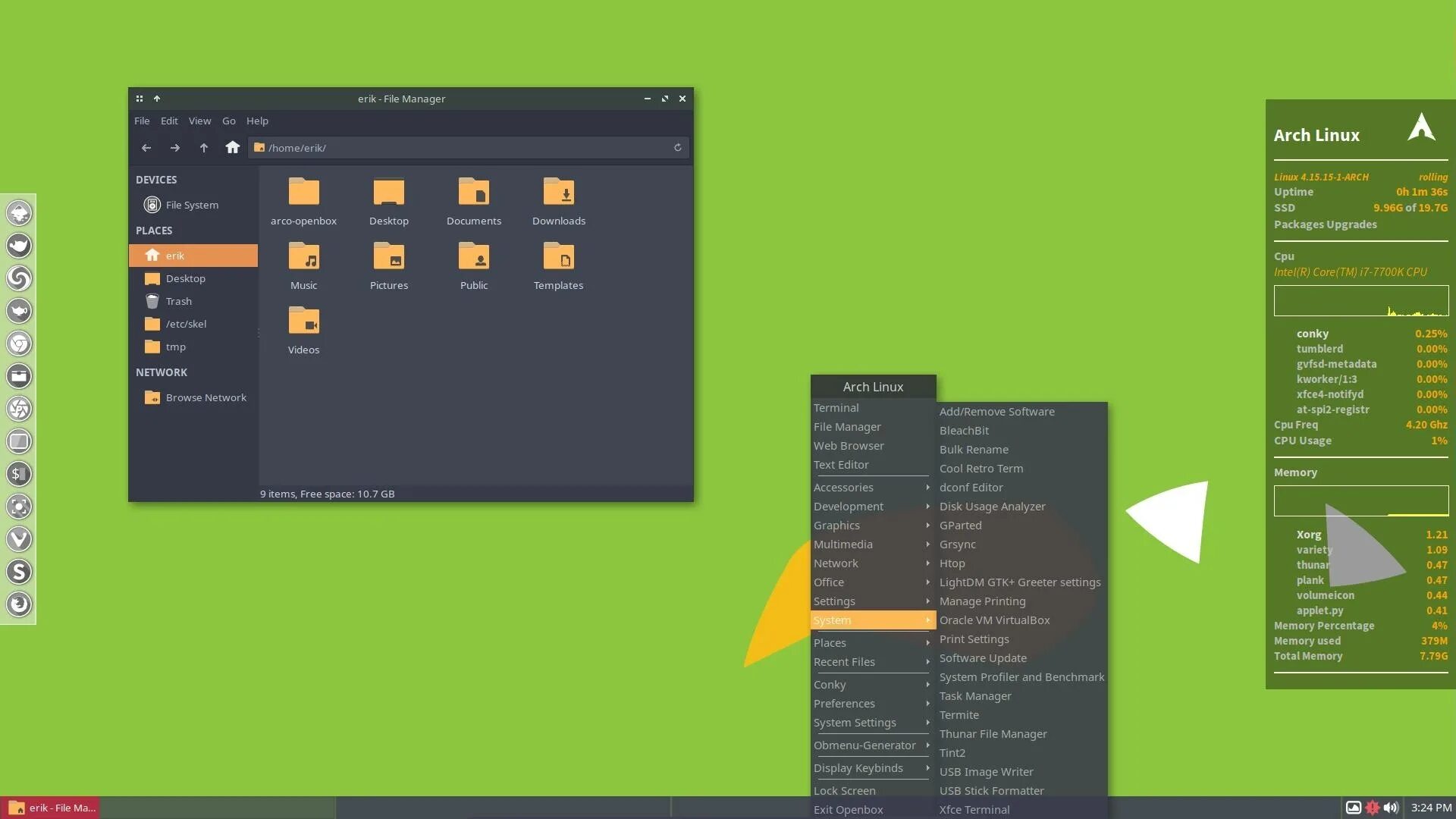Click erik home directory sidebar icon
The height and width of the screenshot is (819, 1456).
click(151, 255)
